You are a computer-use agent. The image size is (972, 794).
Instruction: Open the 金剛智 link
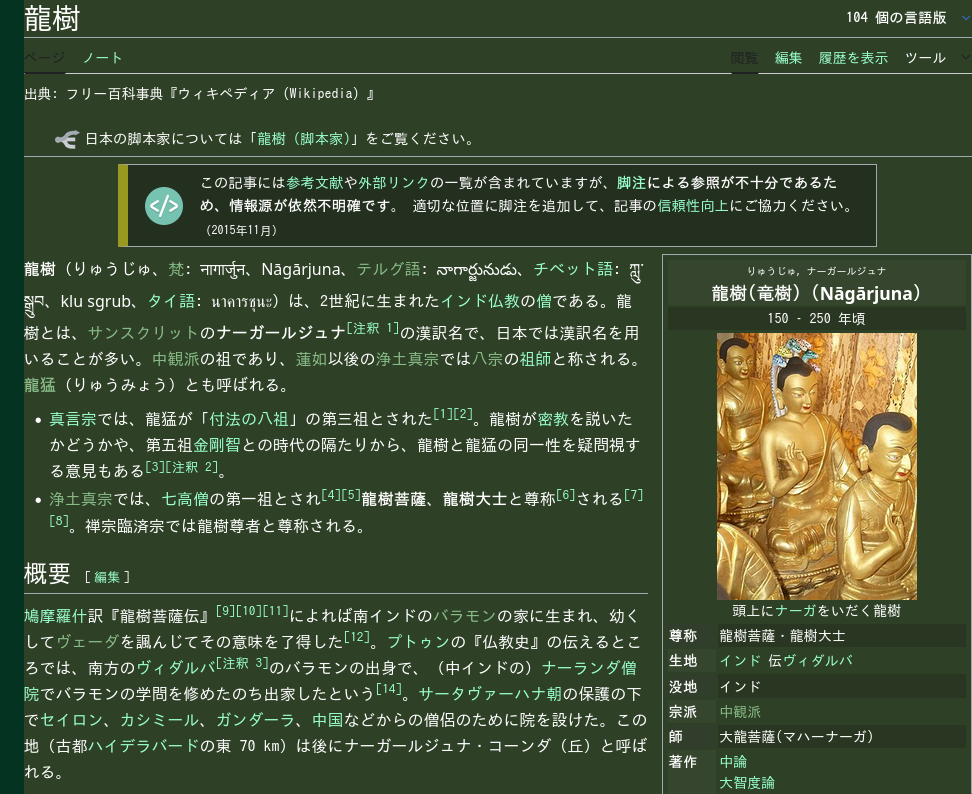click(216, 445)
